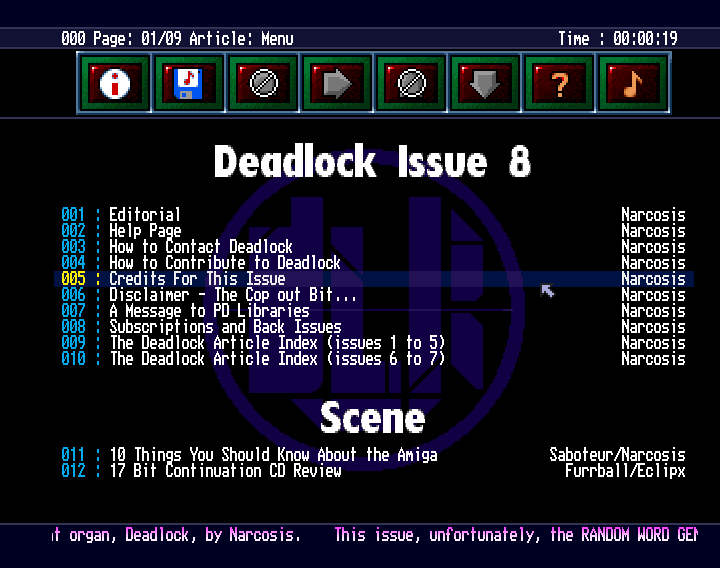Go to next page with right arrow
The height and width of the screenshot is (568, 720).
point(337,83)
